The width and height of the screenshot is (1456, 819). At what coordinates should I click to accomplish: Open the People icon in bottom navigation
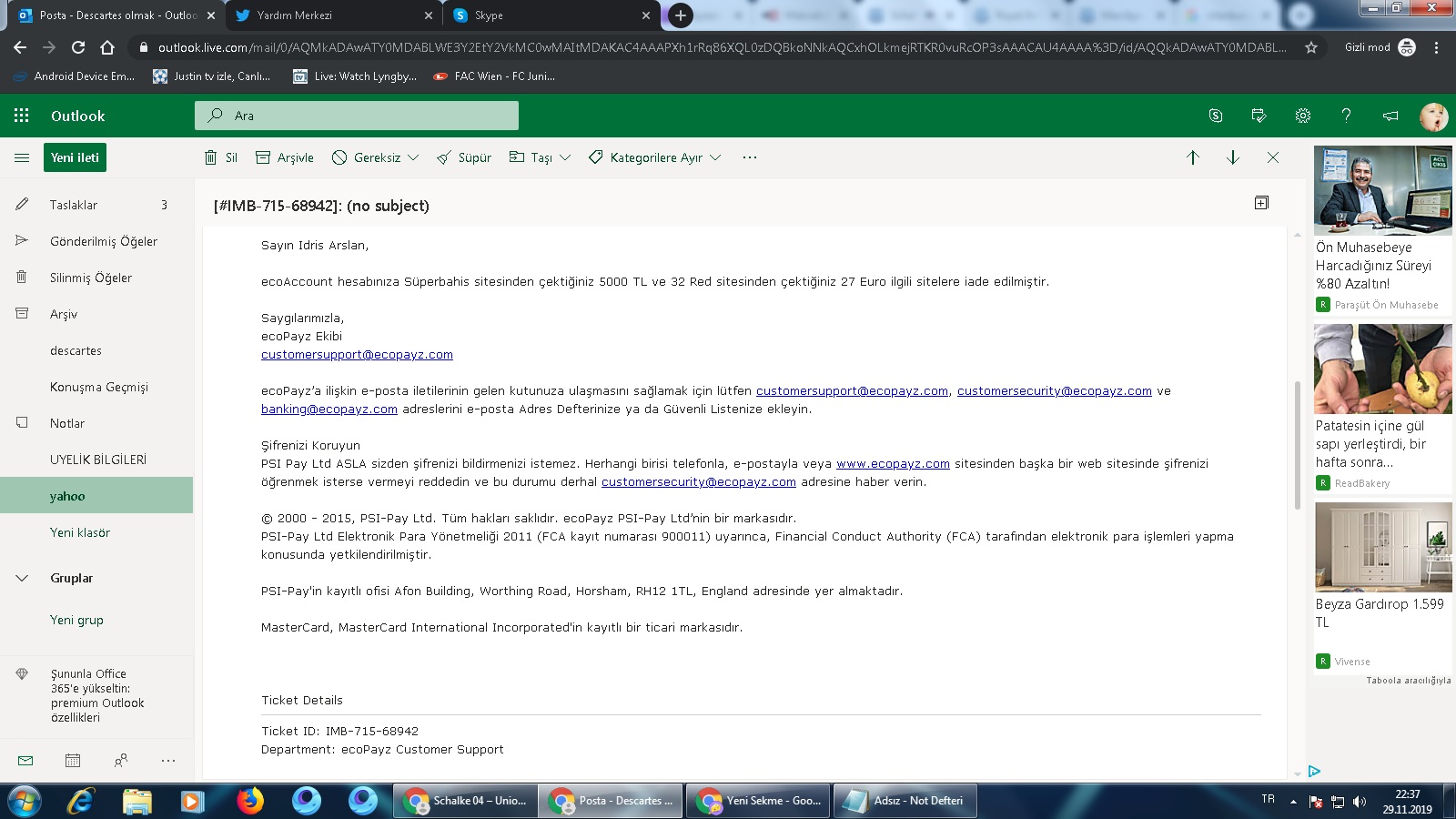(121, 761)
